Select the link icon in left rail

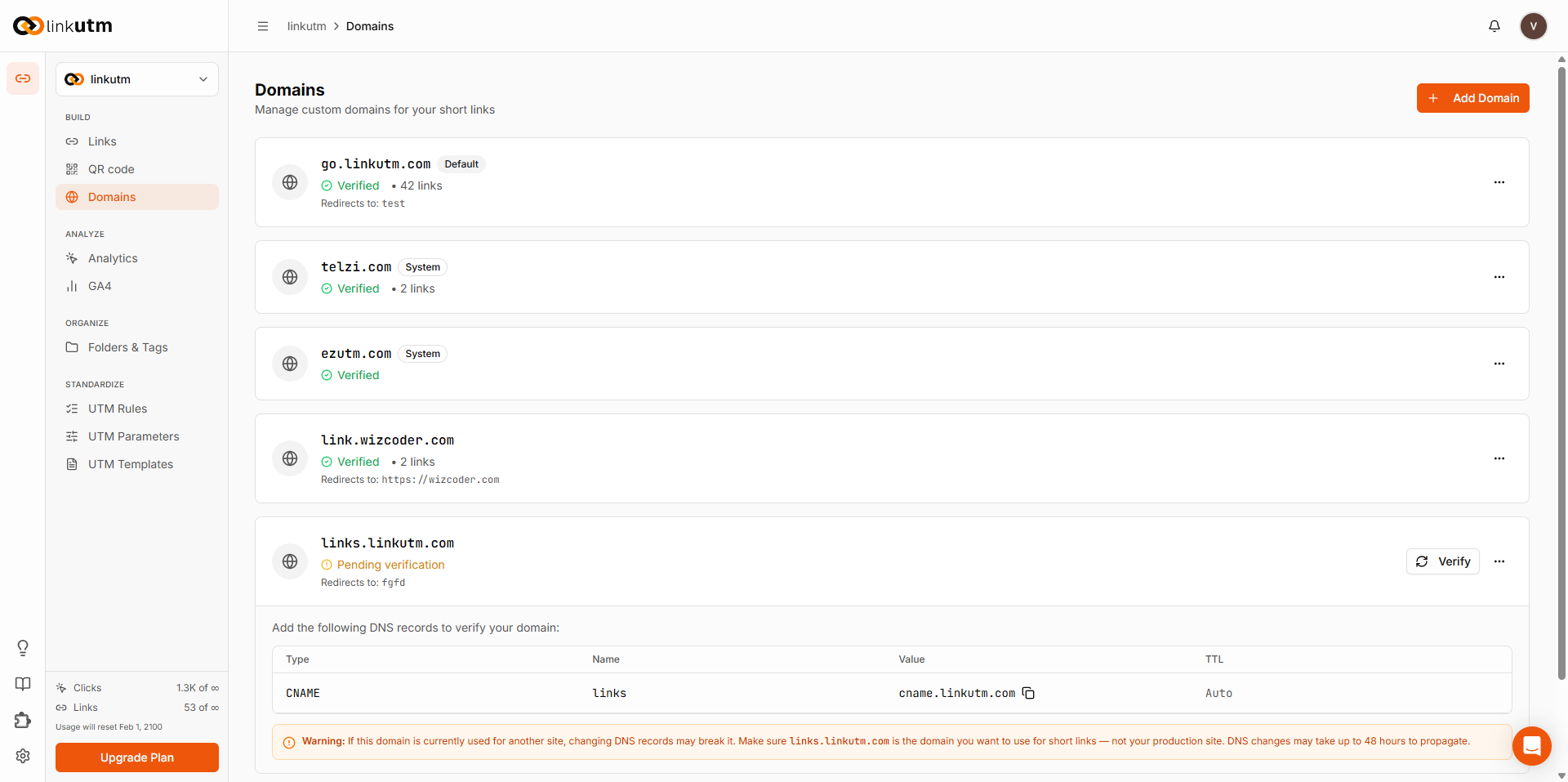(23, 78)
